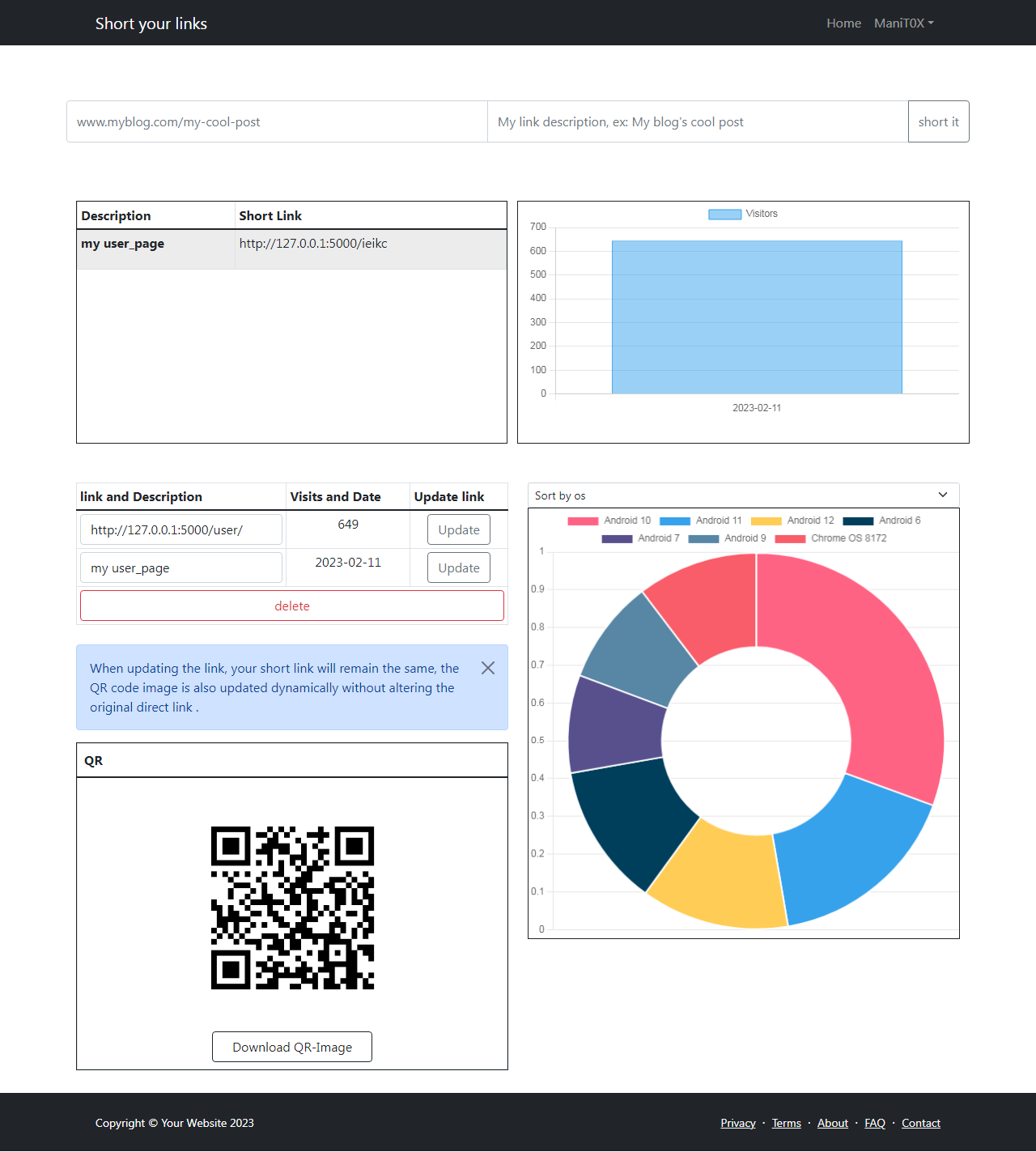Viewport: 1036px width, 1152px height.
Task: Click the Update link column header
Action: [459, 496]
